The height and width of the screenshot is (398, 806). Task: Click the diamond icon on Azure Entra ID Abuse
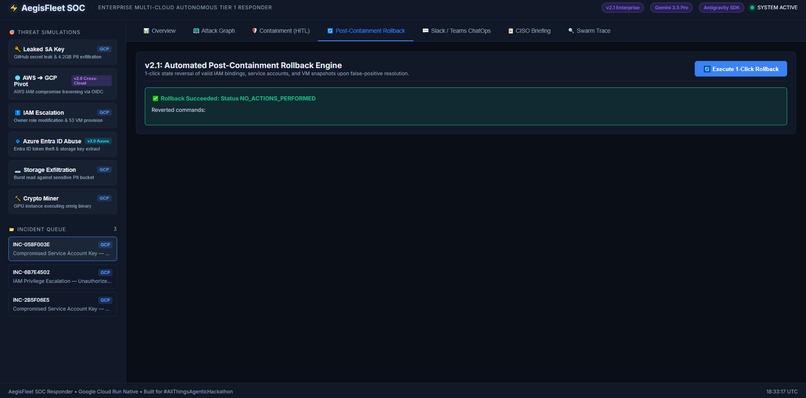coord(17,141)
